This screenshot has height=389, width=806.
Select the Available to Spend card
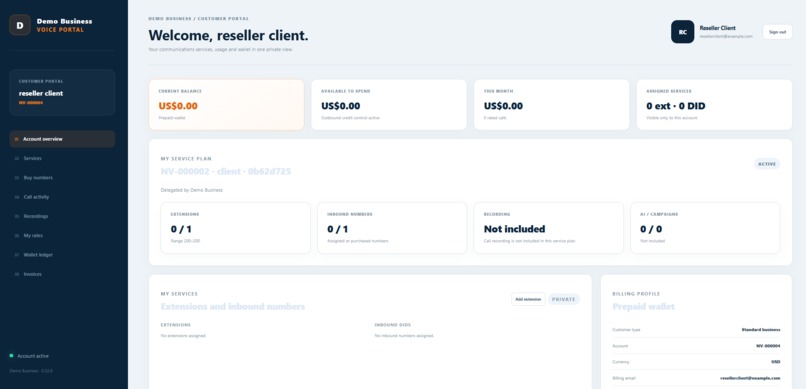[x=389, y=104]
